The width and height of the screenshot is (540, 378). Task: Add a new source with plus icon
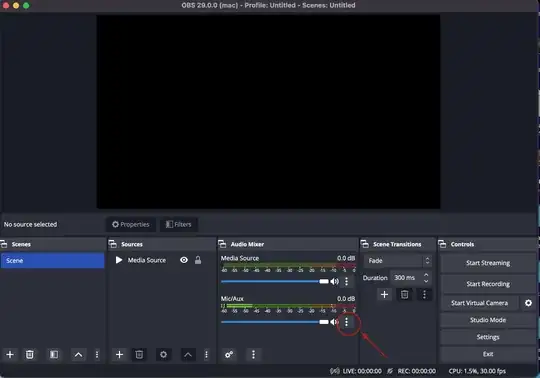[120, 354]
